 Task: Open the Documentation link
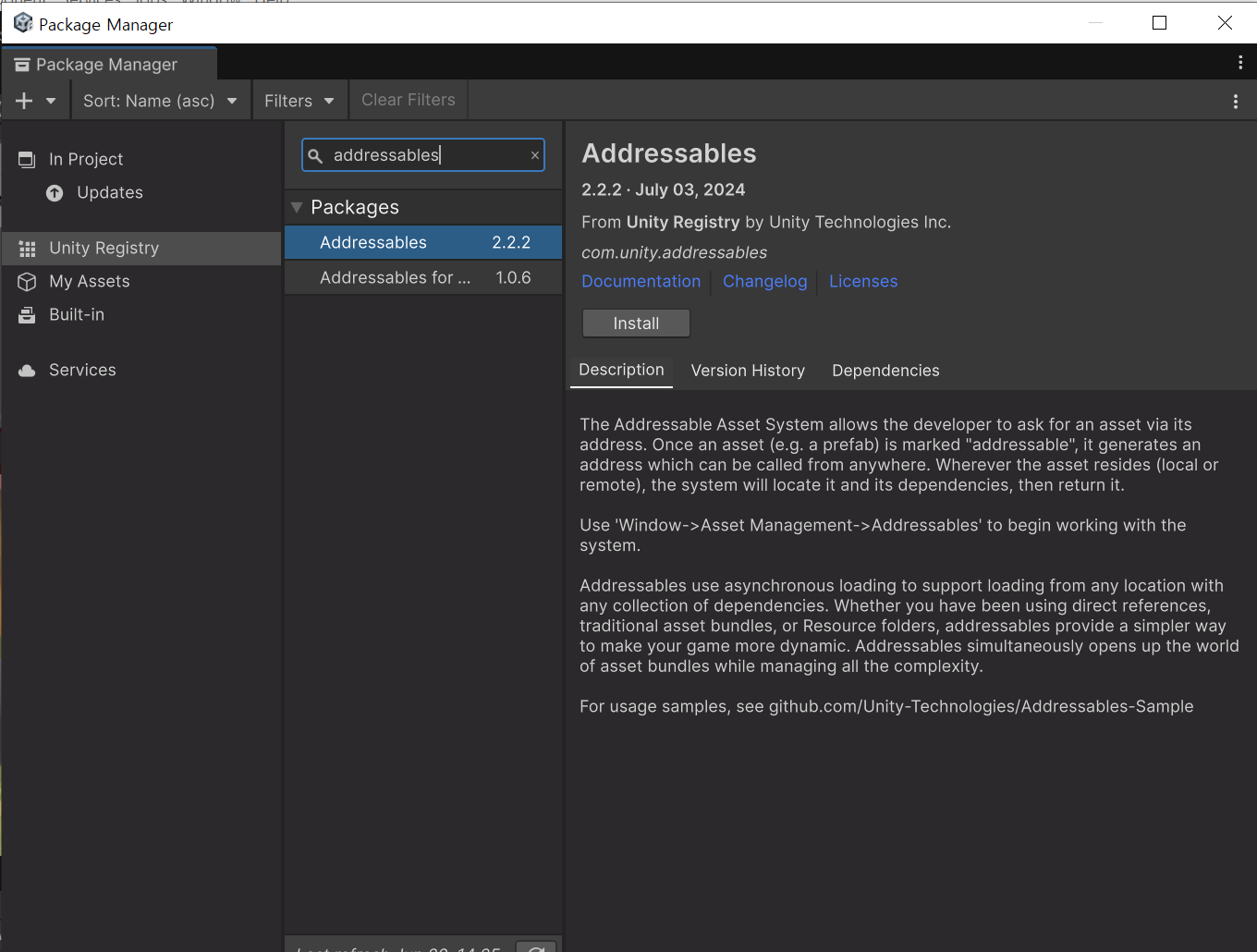[x=641, y=281]
